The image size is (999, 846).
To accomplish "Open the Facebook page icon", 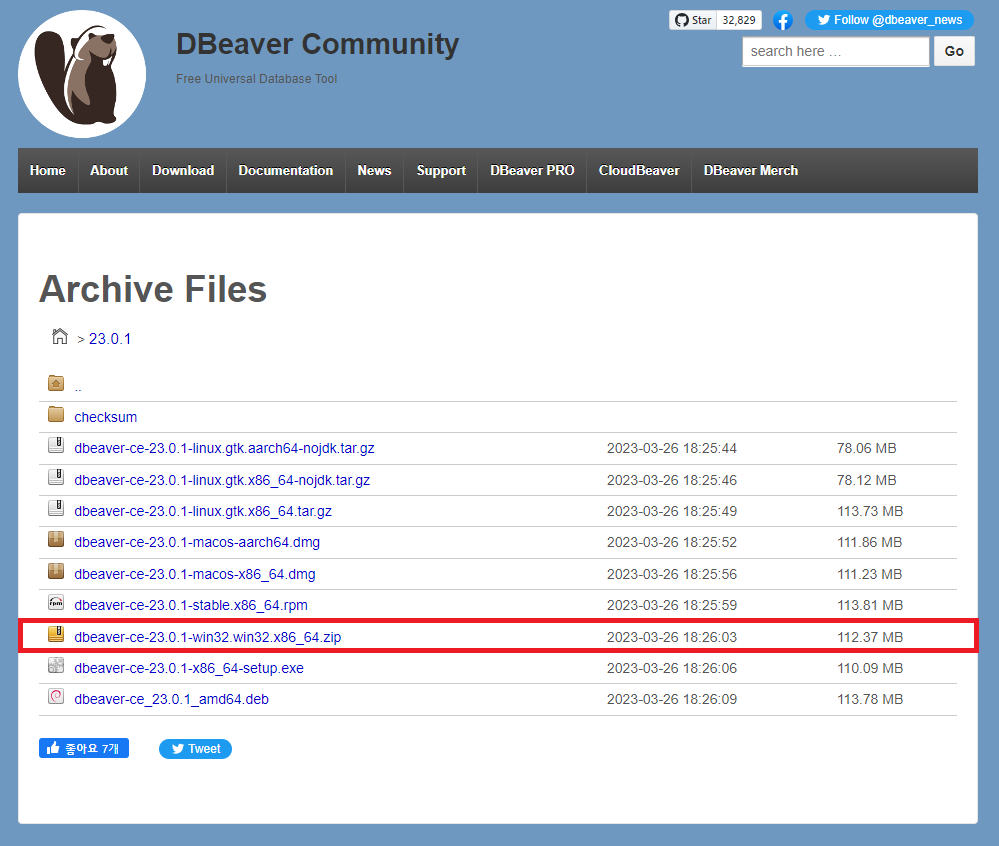I will [783, 20].
